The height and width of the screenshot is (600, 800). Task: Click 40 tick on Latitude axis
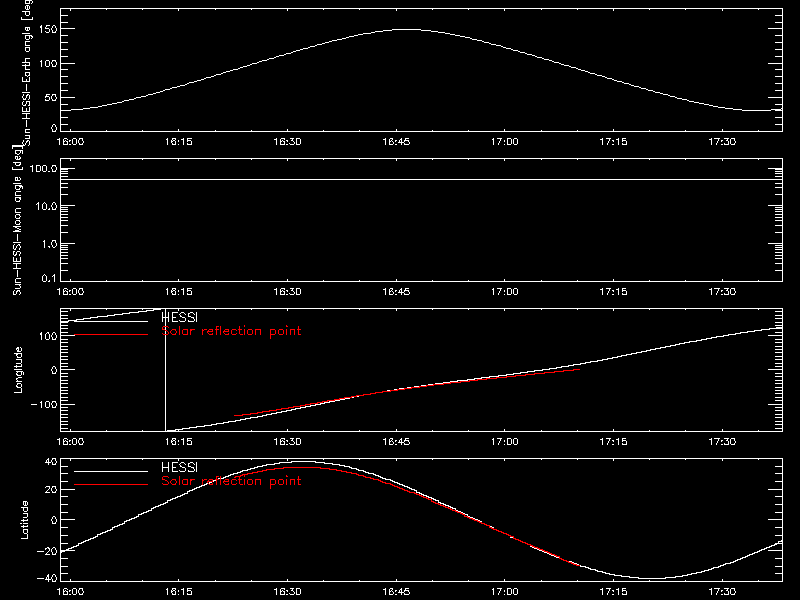pos(51,462)
